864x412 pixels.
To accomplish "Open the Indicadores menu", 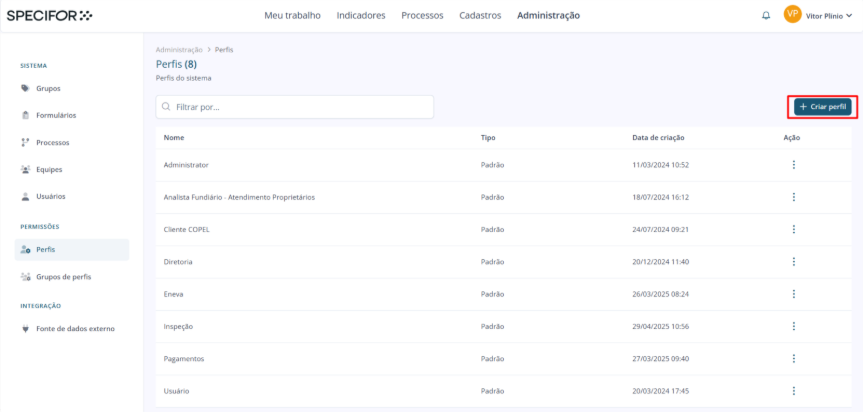I will (361, 15).
